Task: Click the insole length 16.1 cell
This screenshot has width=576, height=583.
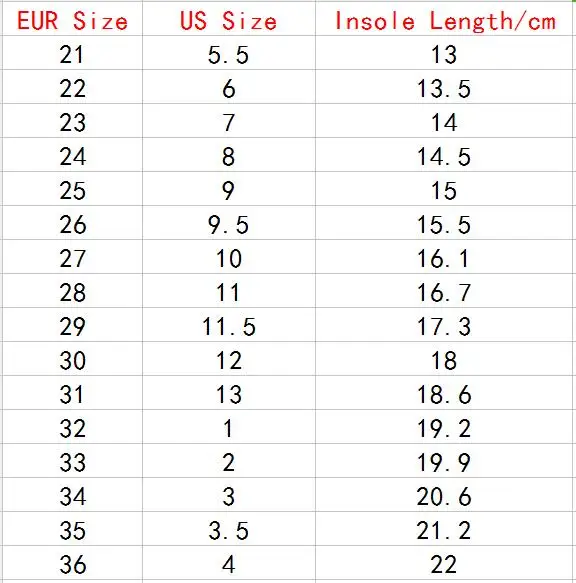Action: (444, 257)
